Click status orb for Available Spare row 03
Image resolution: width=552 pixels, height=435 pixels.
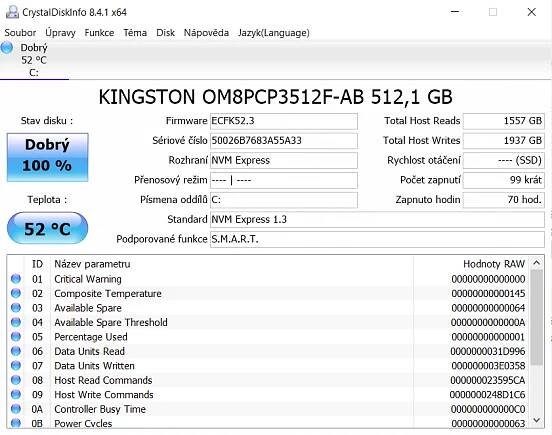(x=16, y=308)
